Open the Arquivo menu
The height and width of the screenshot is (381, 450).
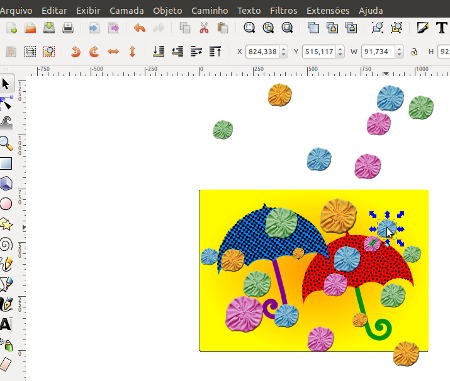point(16,11)
